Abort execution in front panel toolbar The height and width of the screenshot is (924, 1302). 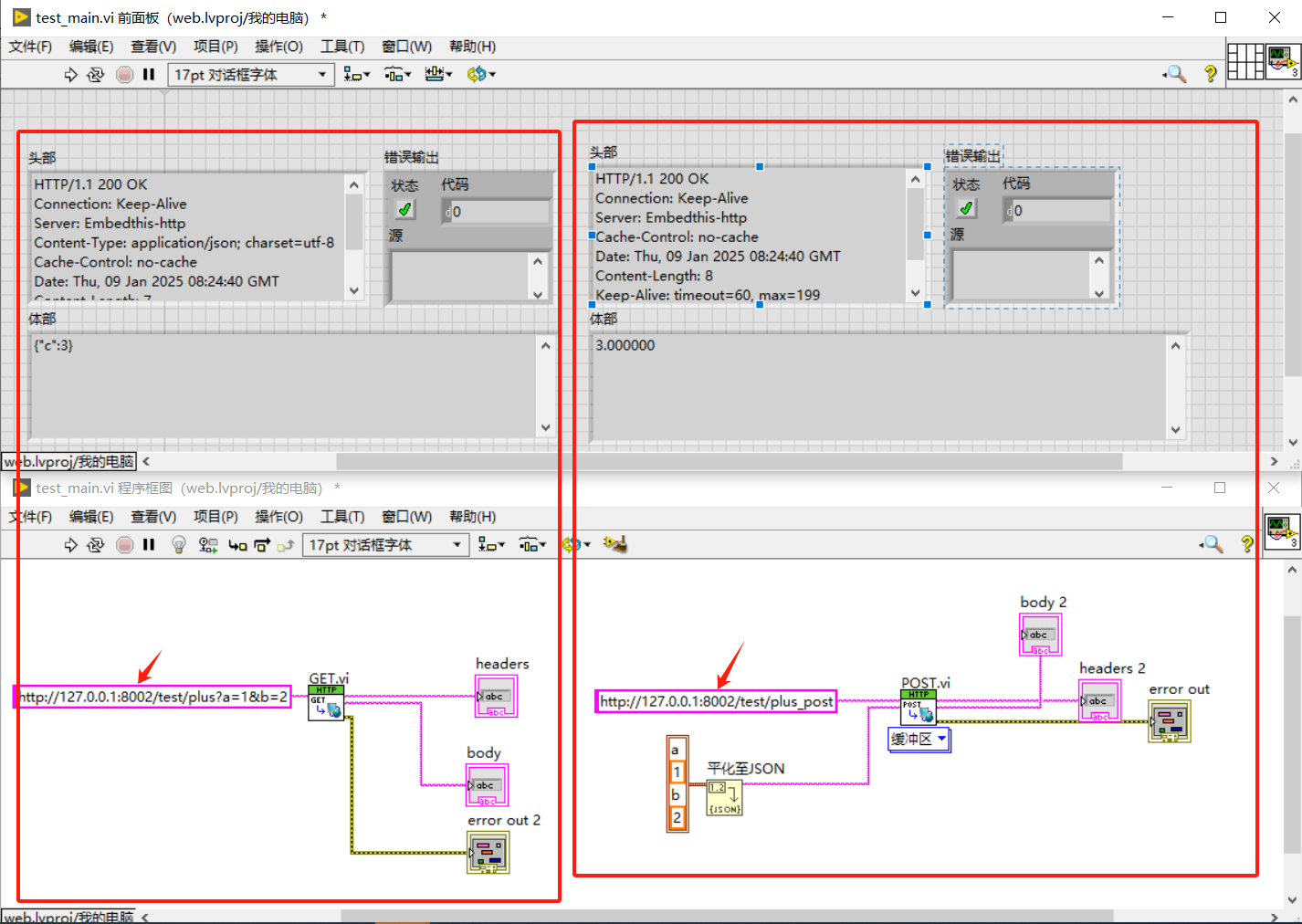125,75
